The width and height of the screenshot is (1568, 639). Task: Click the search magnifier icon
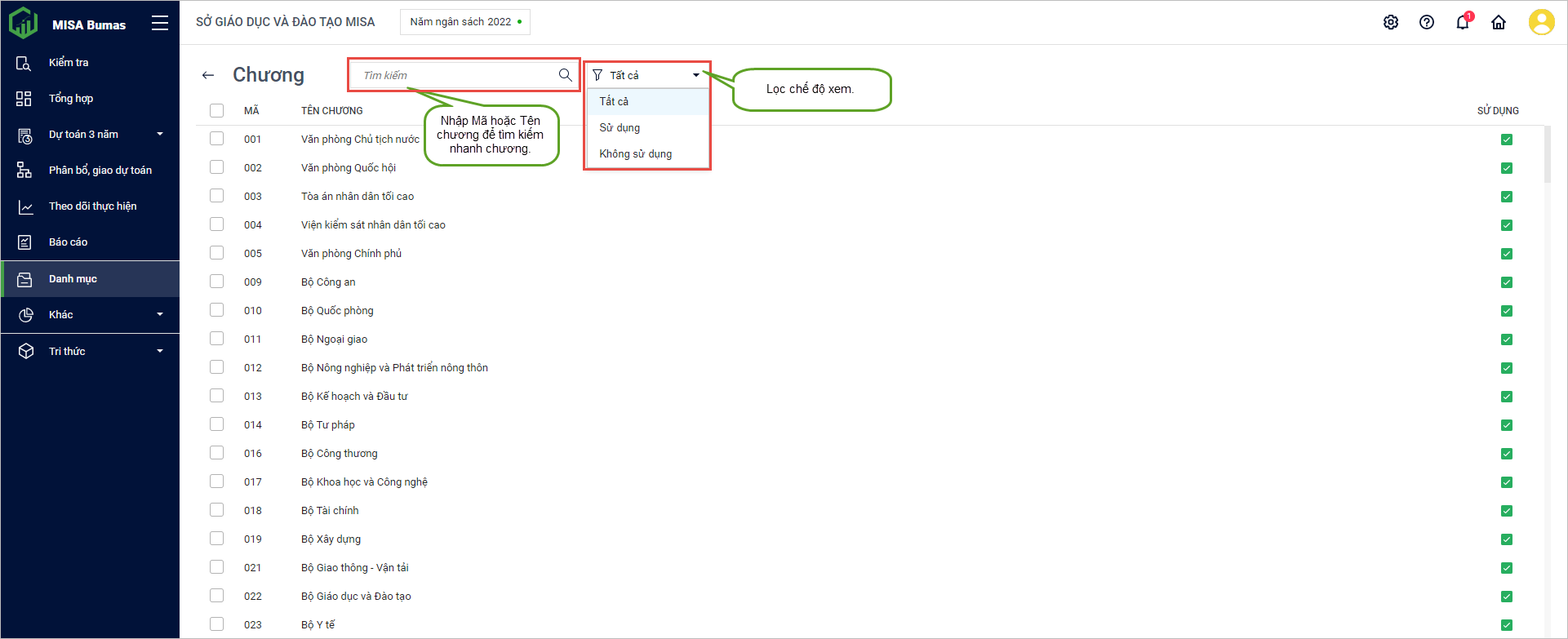tap(565, 75)
